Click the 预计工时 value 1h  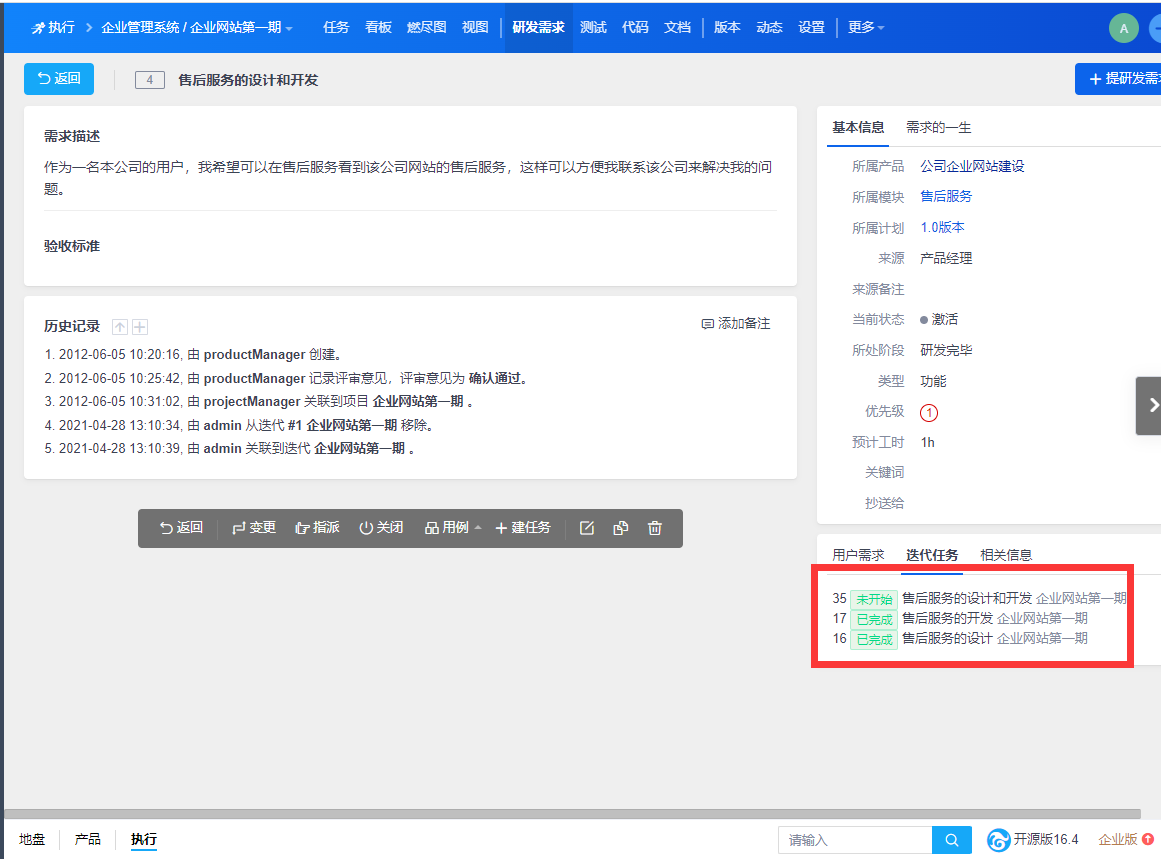(928, 443)
